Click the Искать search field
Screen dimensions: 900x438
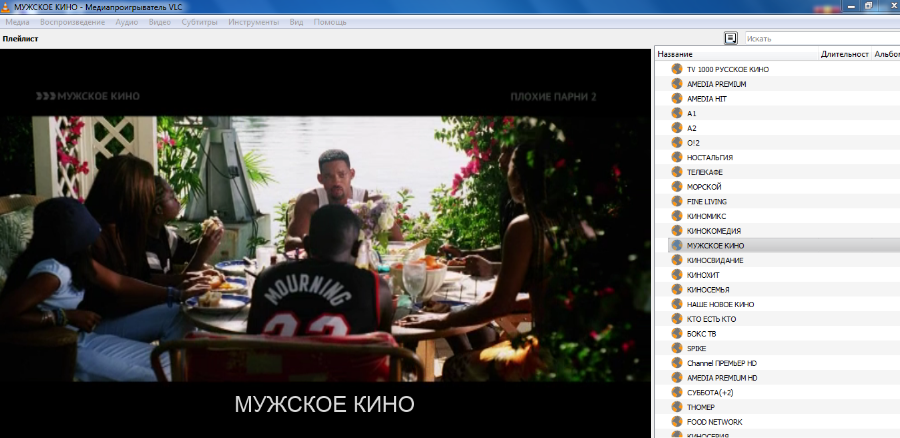[822, 38]
